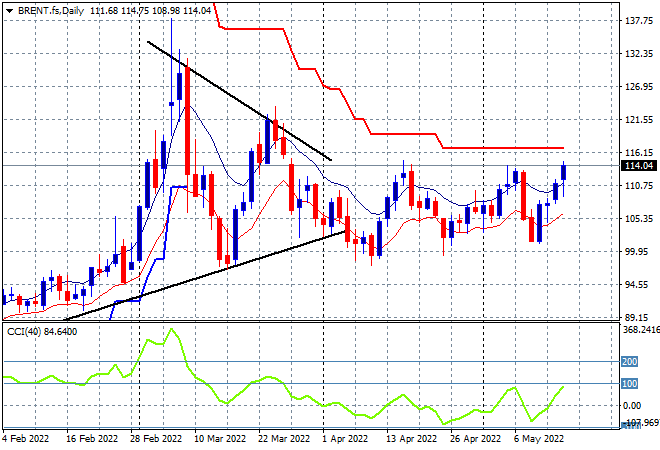Click the CCI(40) 84.6400 indicator label
The height and width of the screenshot is (450, 660).
[x=42, y=332]
